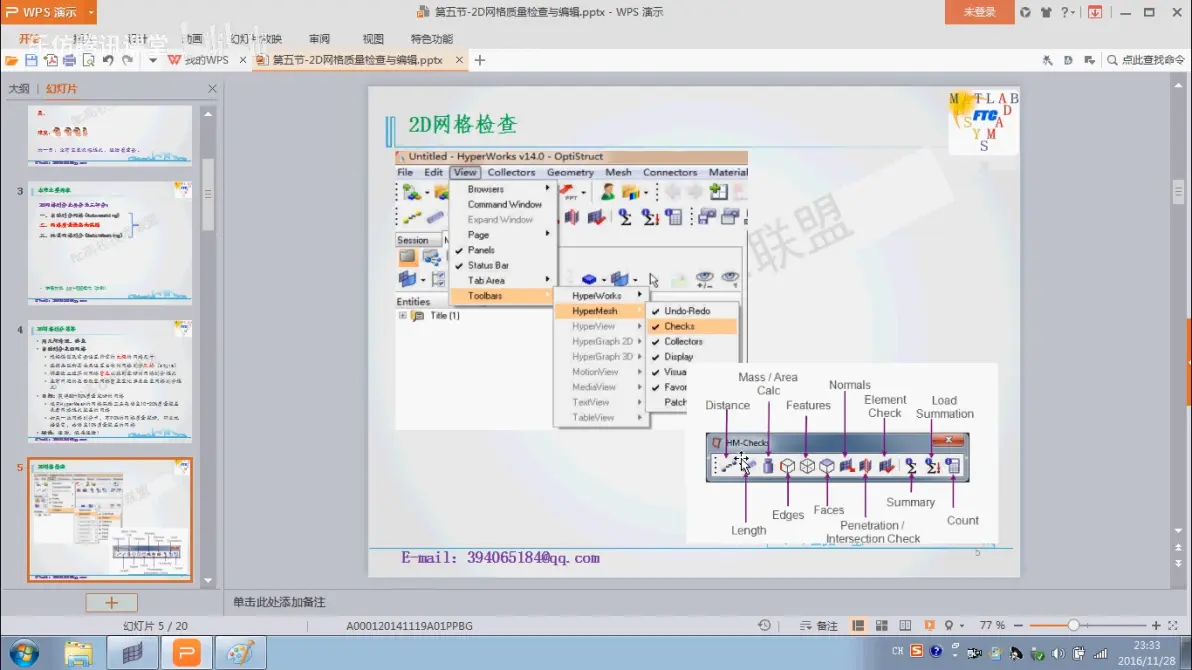Open the 特色功能 ribbon tab

(432, 39)
